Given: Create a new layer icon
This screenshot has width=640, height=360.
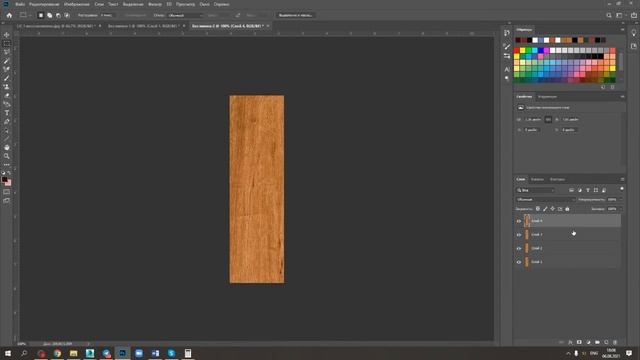Looking at the screenshot, I should (x=606, y=342).
